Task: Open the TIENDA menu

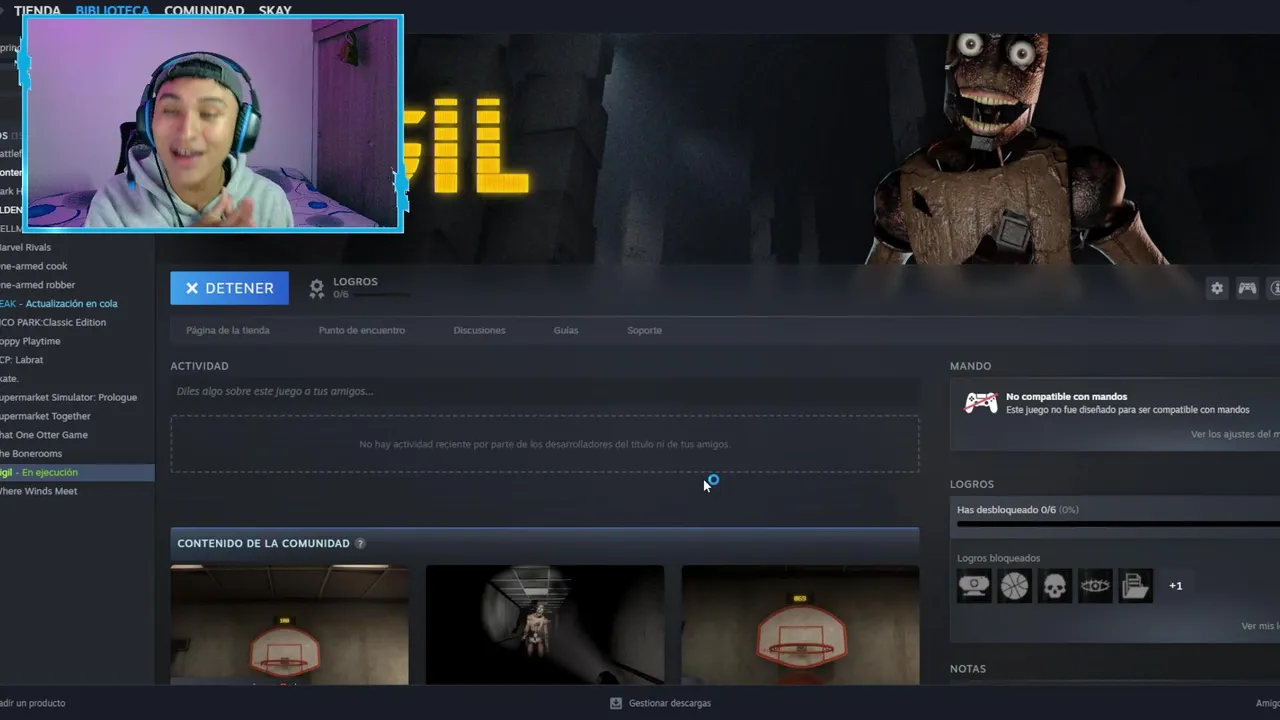Action: (x=37, y=10)
